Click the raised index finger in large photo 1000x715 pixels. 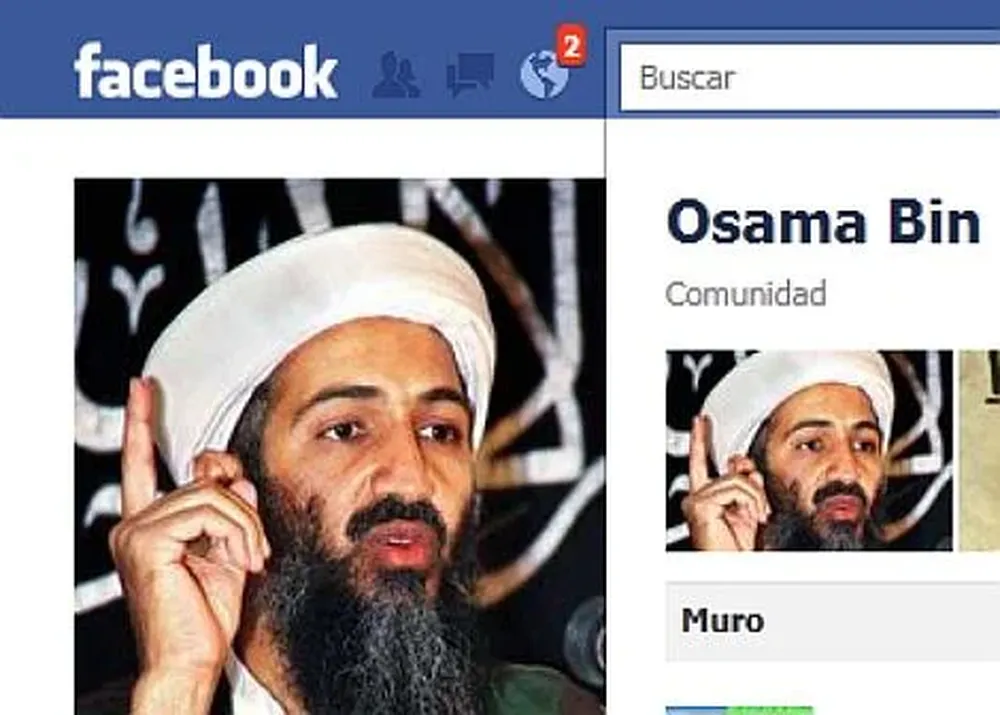click(x=138, y=434)
